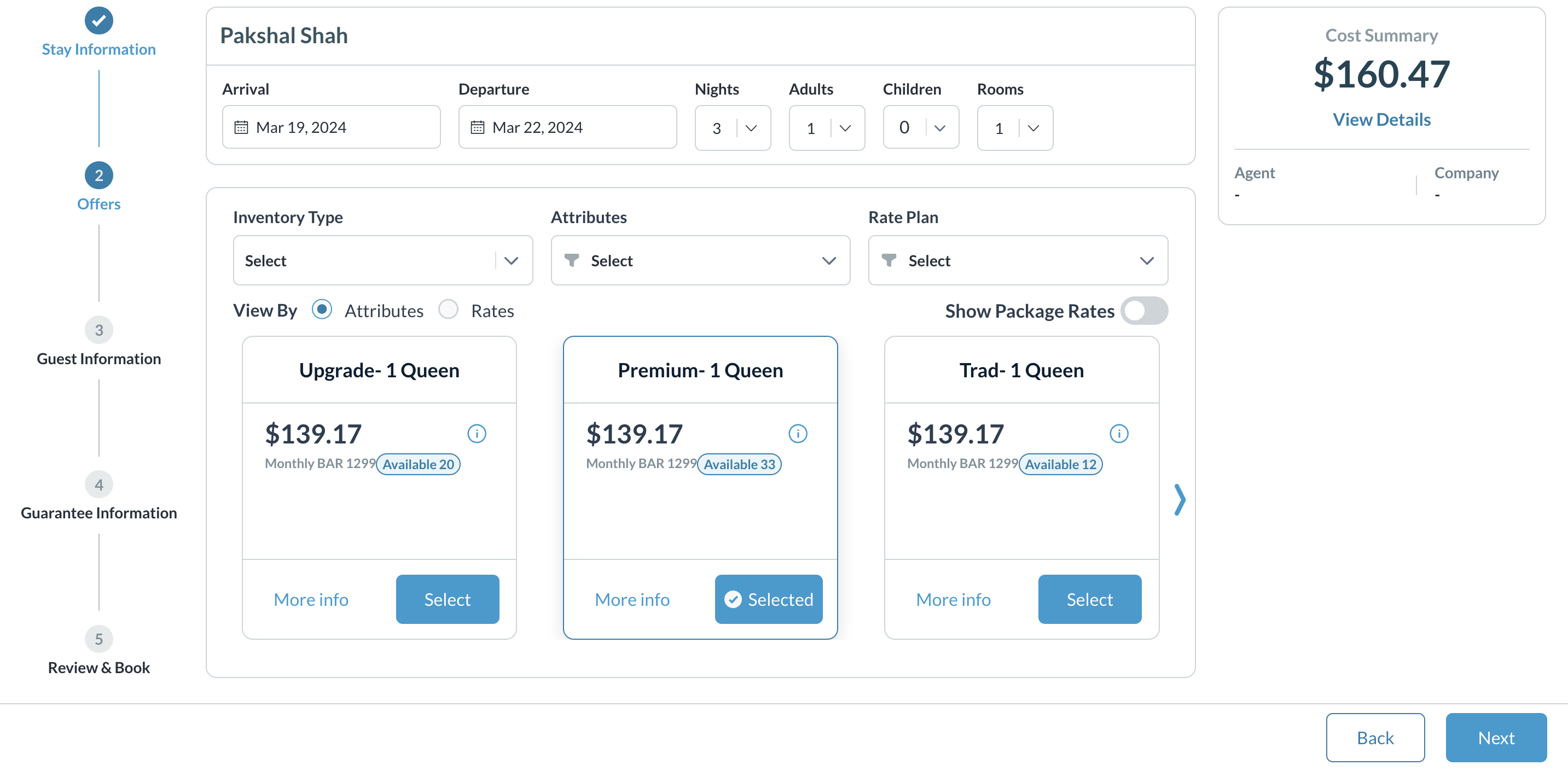Image resolution: width=1568 pixels, height=771 pixels.
Task: Click completed Stay Information checkmark step
Action: (98, 21)
